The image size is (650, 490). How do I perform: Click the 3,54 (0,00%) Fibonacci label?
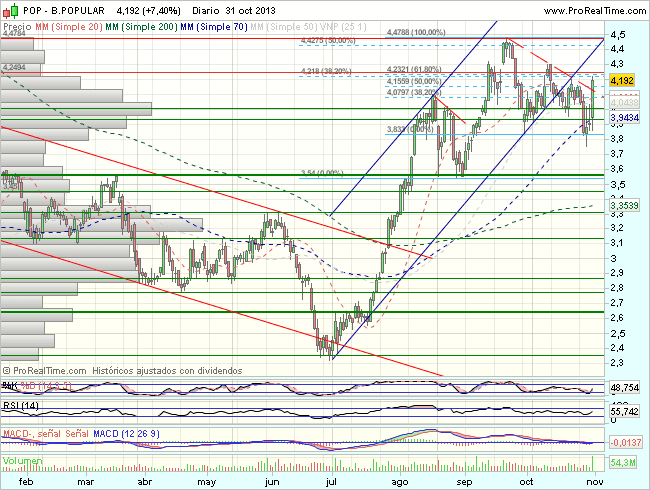[322, 172]
